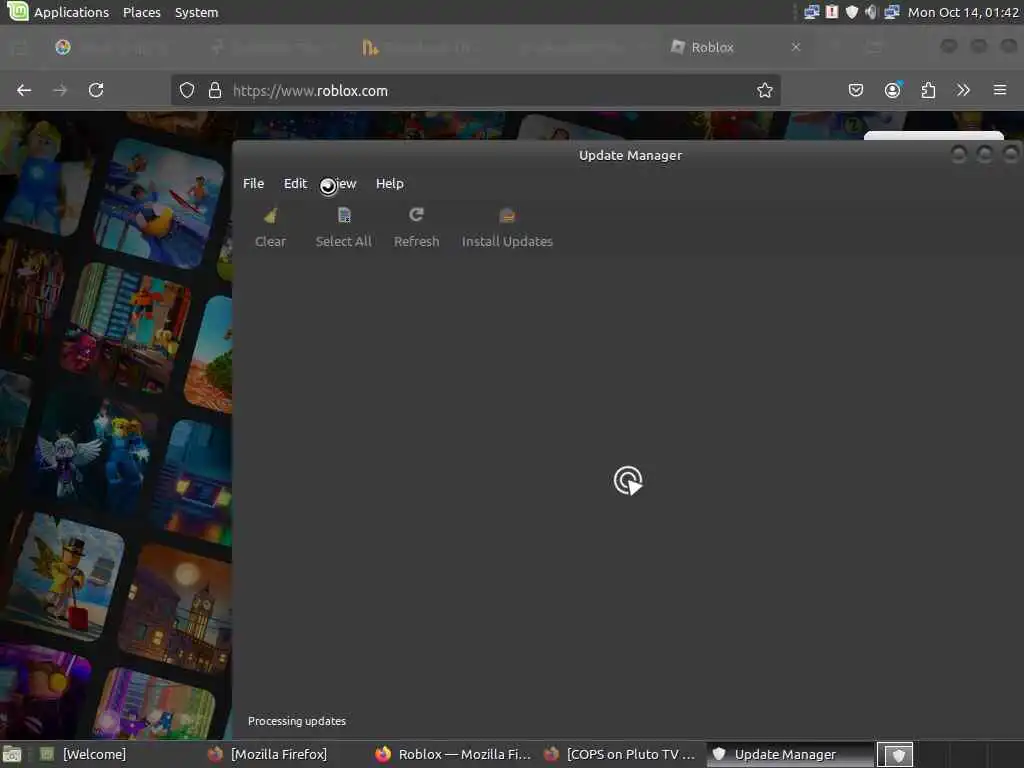Open the System menu in top panel

click(x=197, y=12)
